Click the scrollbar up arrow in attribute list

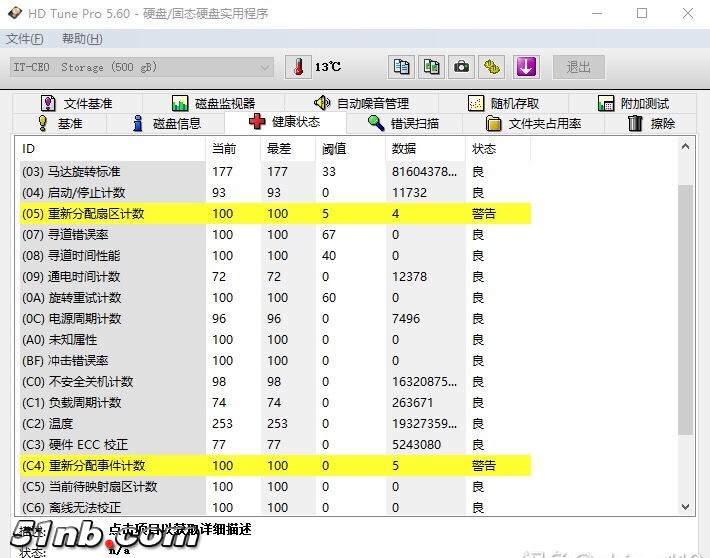pos(685,148)
